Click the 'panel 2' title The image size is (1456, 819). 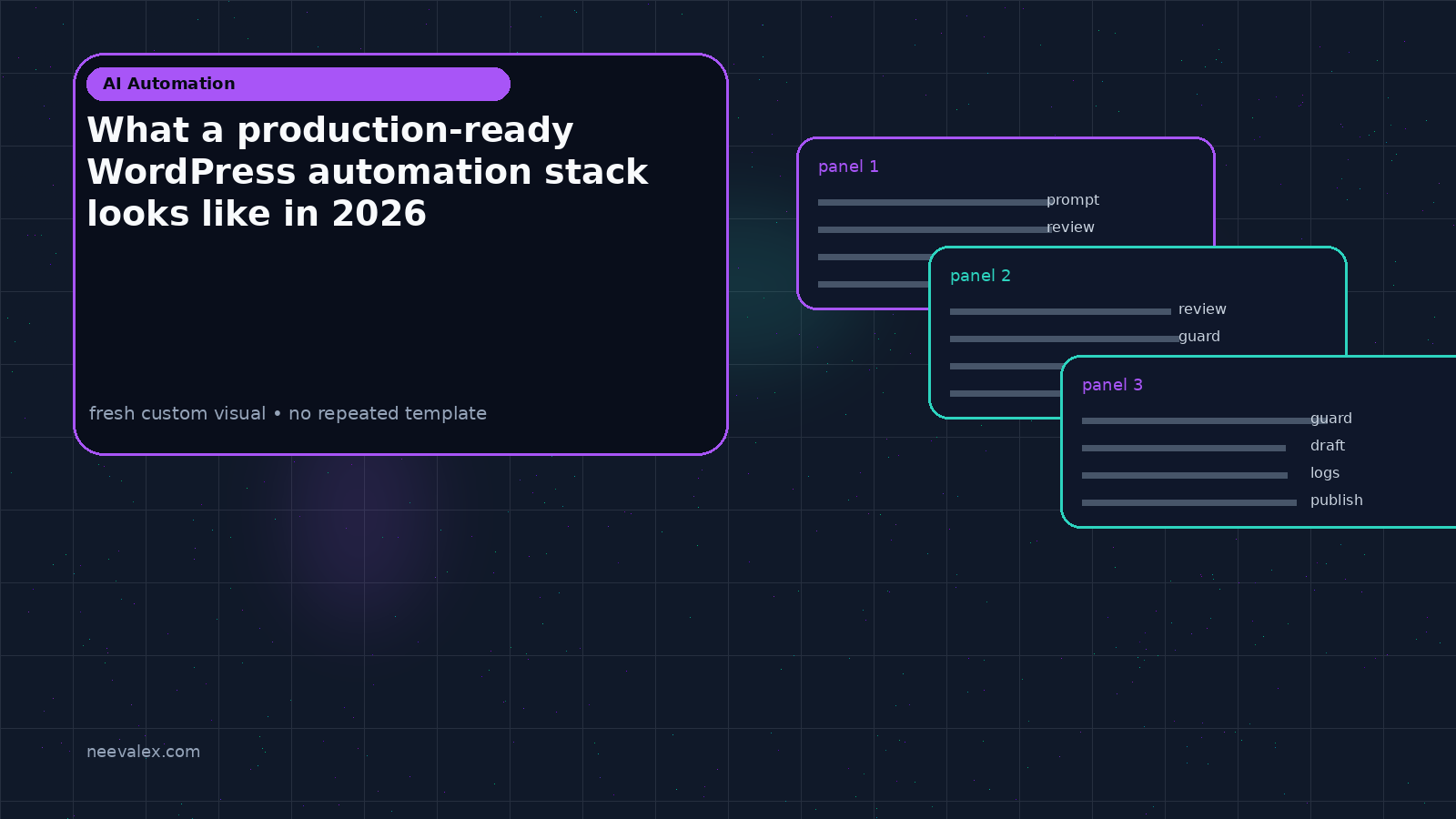pos(980,276)
